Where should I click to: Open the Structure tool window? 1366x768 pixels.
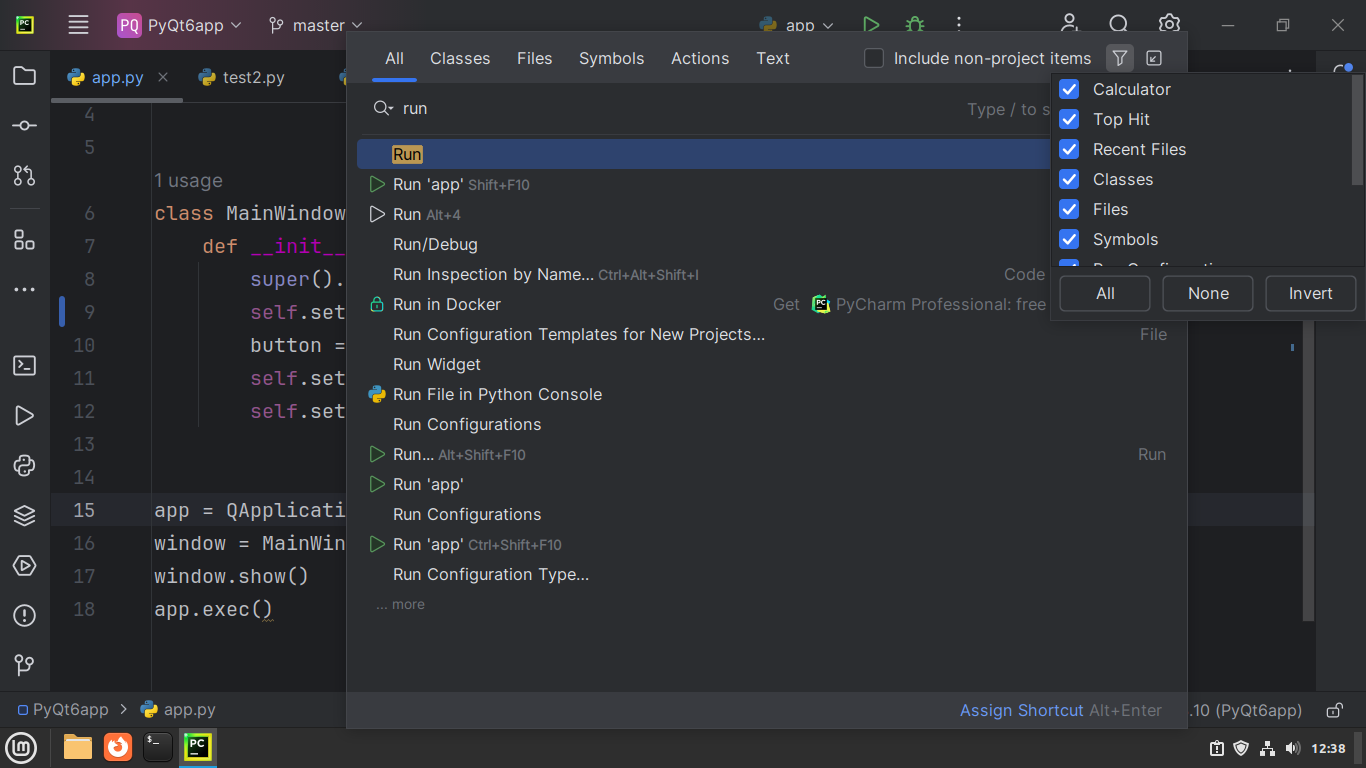pos(25,240)
